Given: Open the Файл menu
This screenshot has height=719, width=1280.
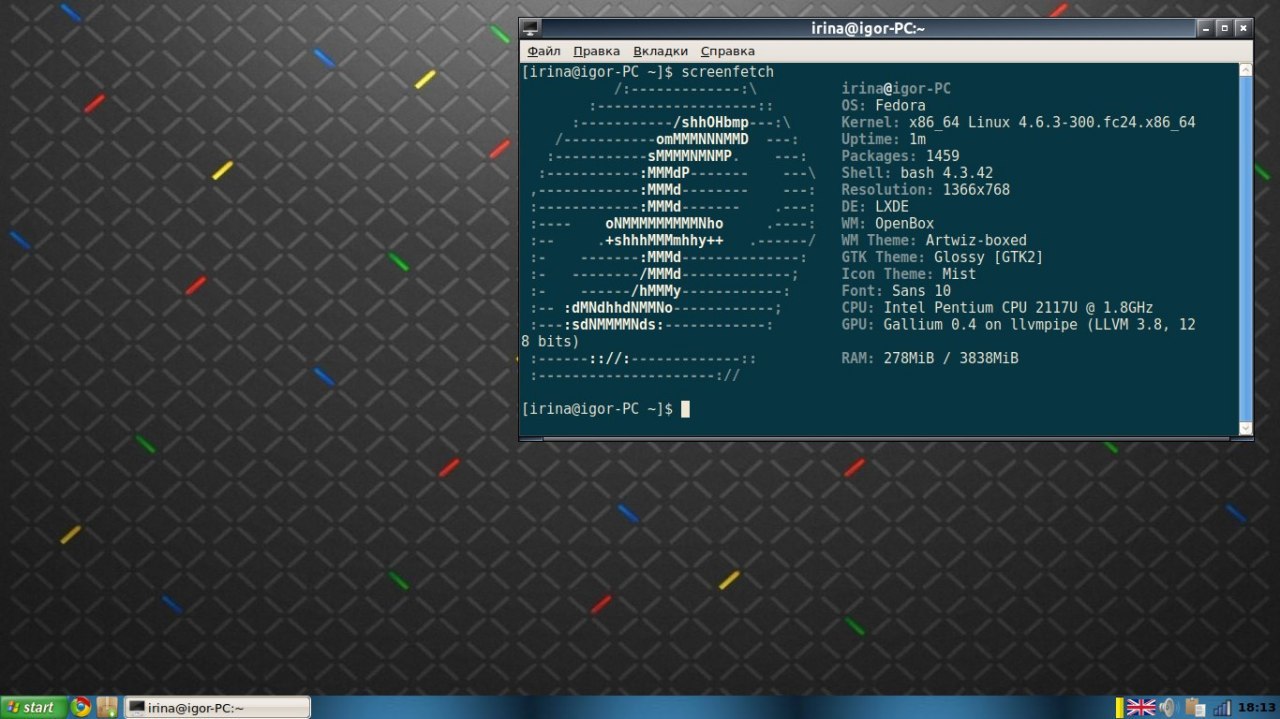Looking at the screenshot, I should [x=544, y=51].
